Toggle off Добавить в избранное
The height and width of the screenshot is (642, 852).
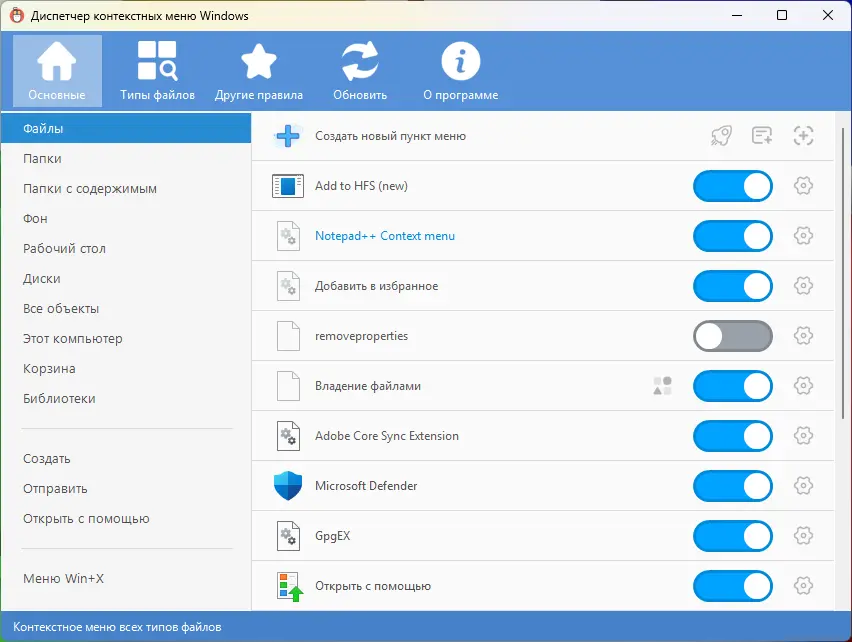[732, 286]
